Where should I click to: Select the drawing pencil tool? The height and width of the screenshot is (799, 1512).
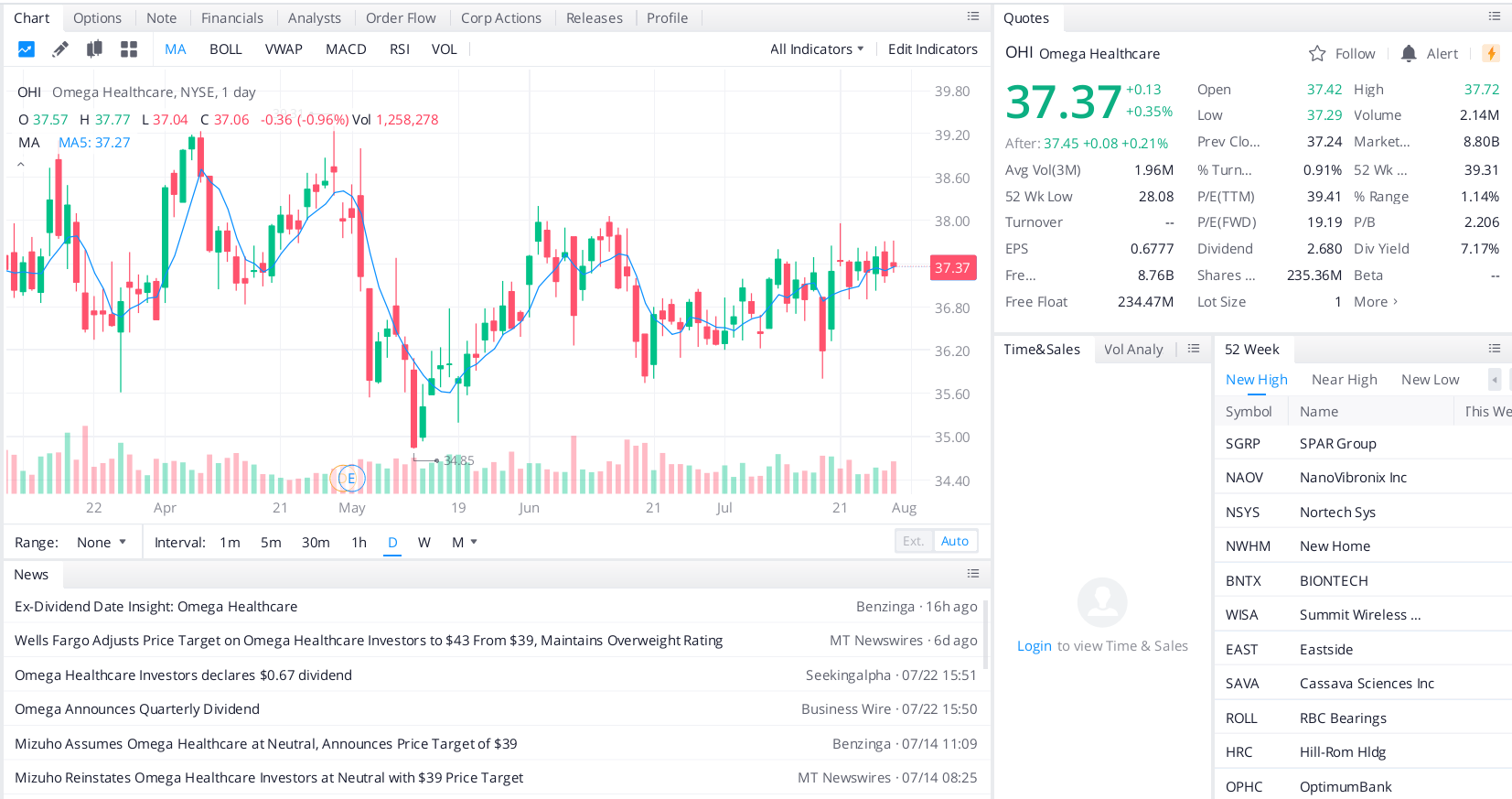(60, 49)
